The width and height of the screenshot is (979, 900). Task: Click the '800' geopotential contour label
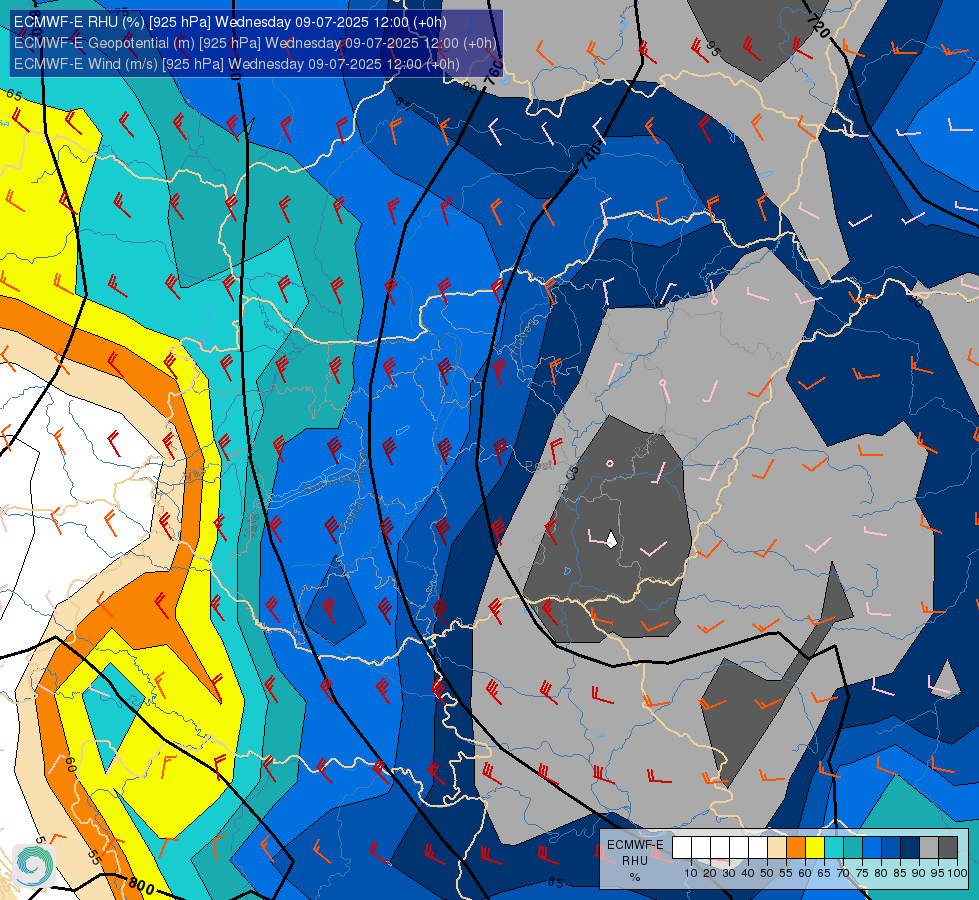point(142,885)
